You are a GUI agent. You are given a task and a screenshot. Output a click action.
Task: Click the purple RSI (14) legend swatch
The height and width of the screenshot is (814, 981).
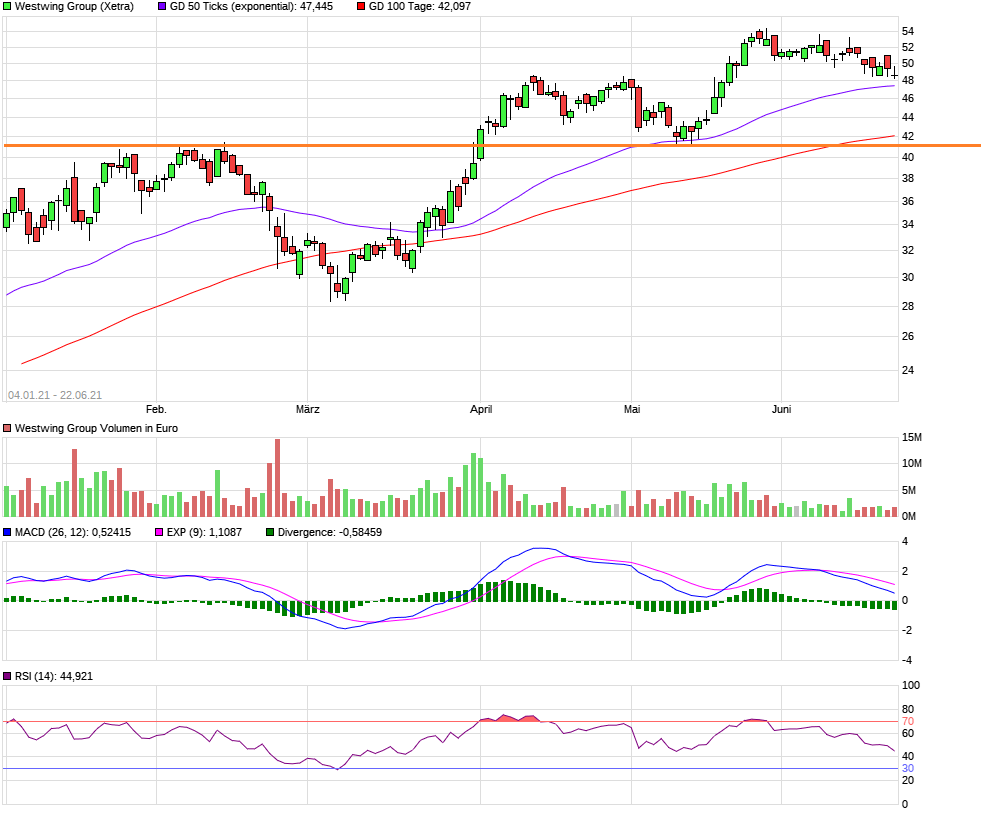tap(7, 676)
